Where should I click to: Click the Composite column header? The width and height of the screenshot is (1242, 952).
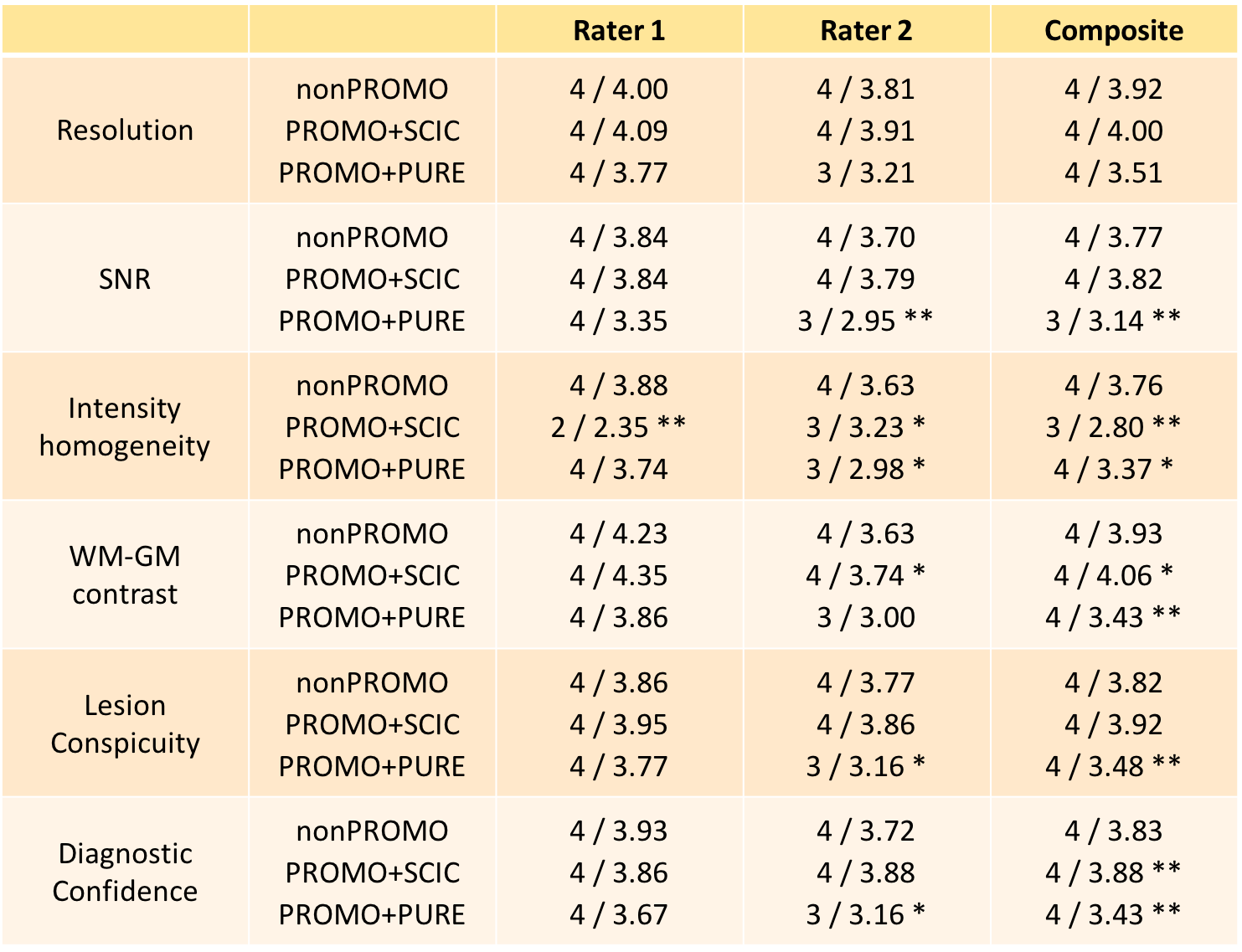(1114, 31)
